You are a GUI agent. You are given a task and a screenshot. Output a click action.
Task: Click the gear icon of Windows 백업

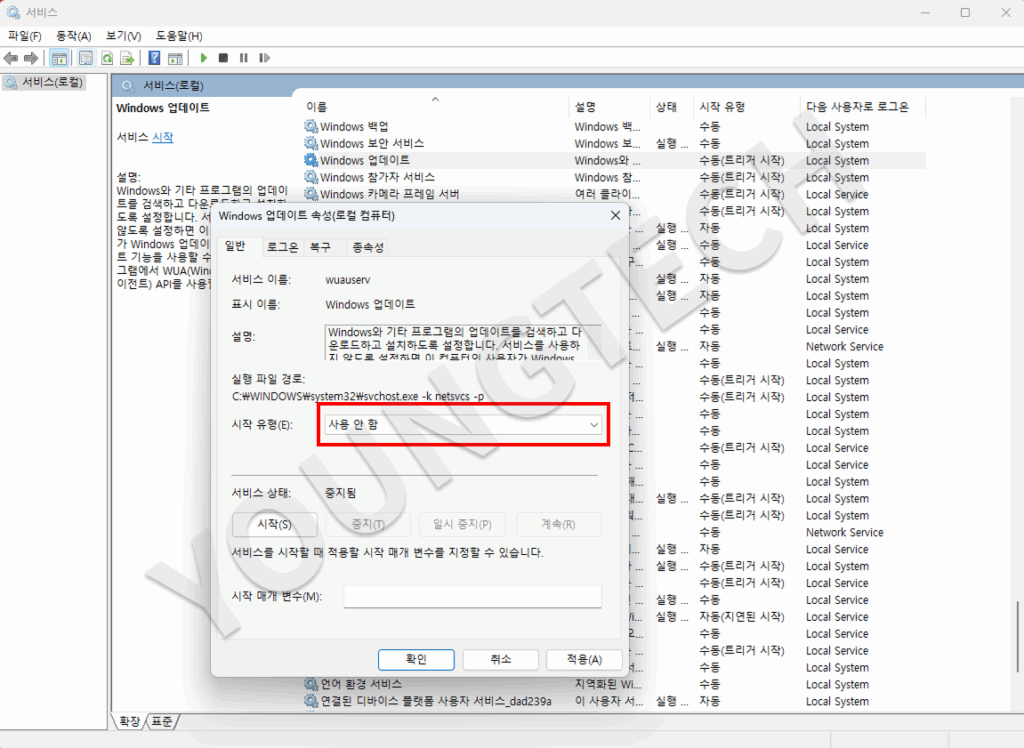tap(311, 126)
